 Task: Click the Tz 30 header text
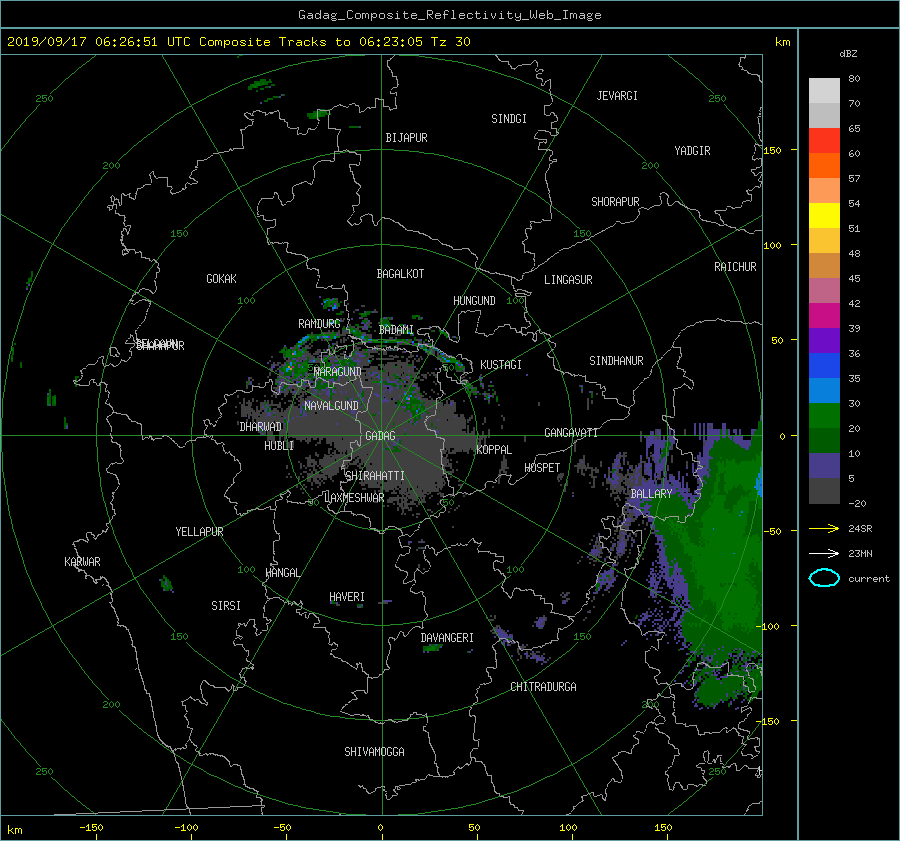[x=451, y=42]
